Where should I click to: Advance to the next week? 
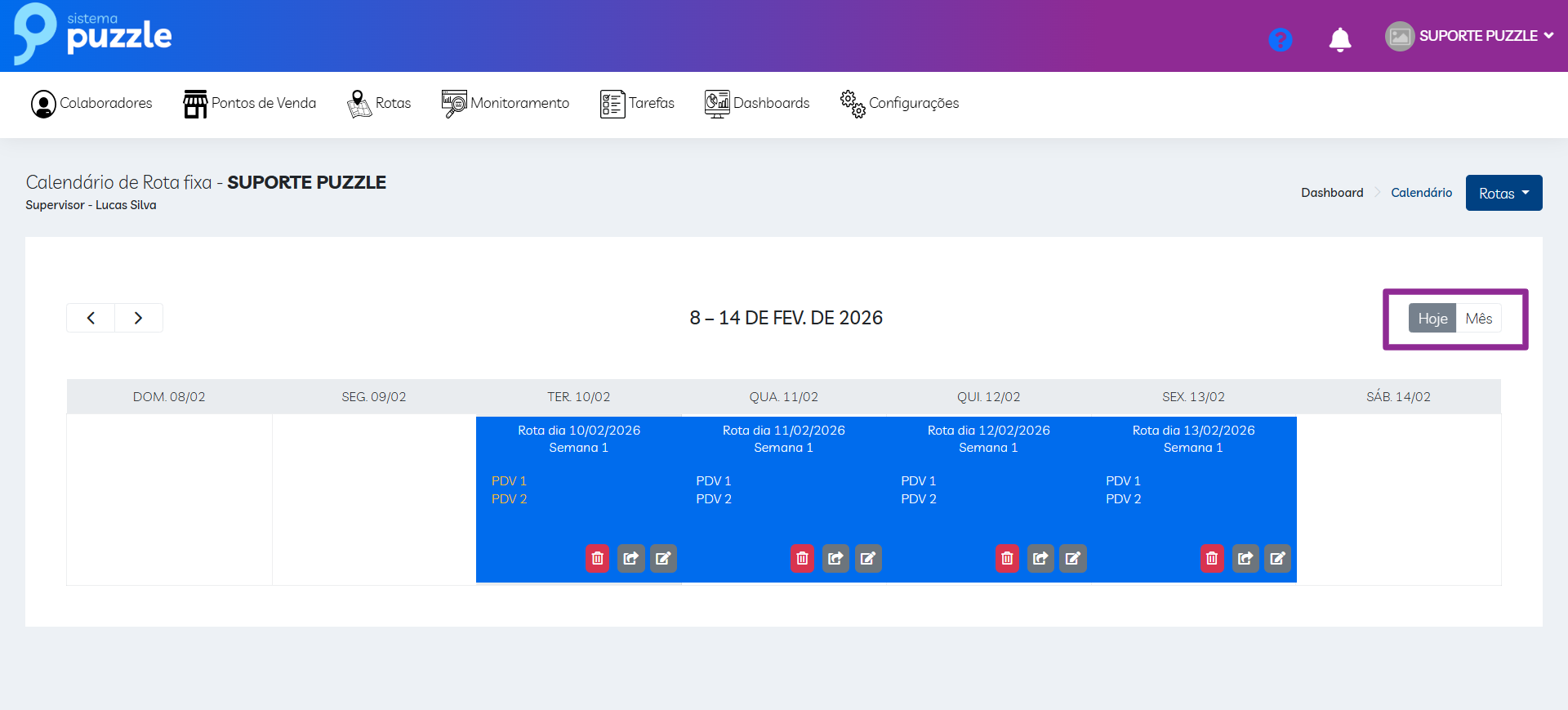tap(138, 318)
